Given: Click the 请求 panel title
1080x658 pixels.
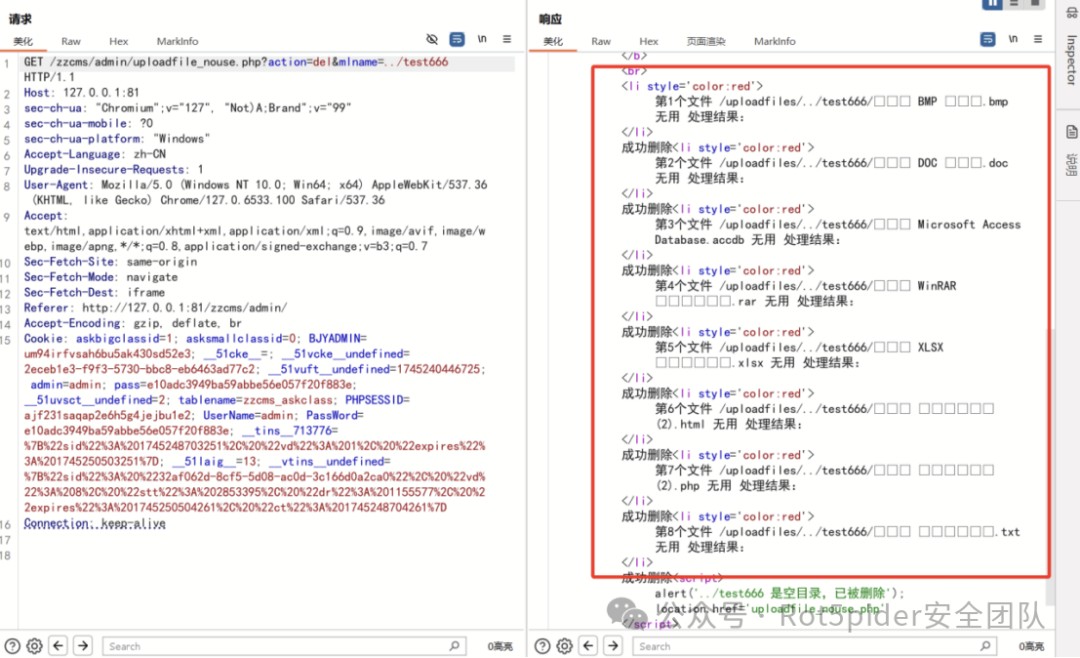Looking at the screenshot, I should (x=20, y=19).
